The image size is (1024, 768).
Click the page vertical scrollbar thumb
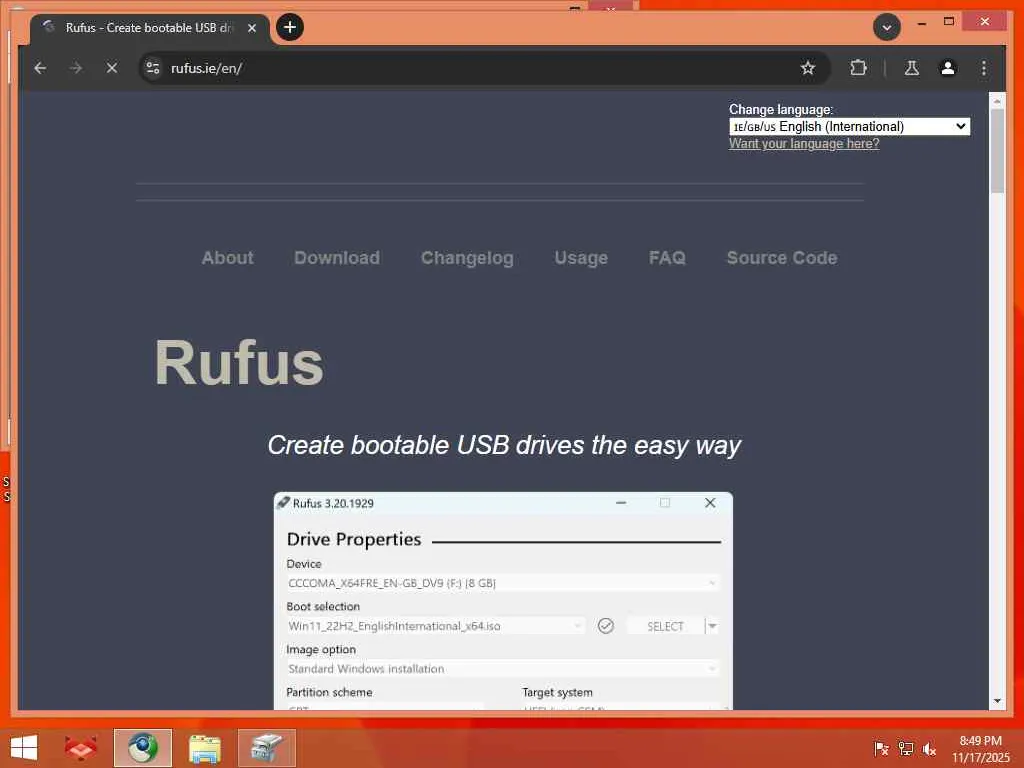(x=997, y=152)
